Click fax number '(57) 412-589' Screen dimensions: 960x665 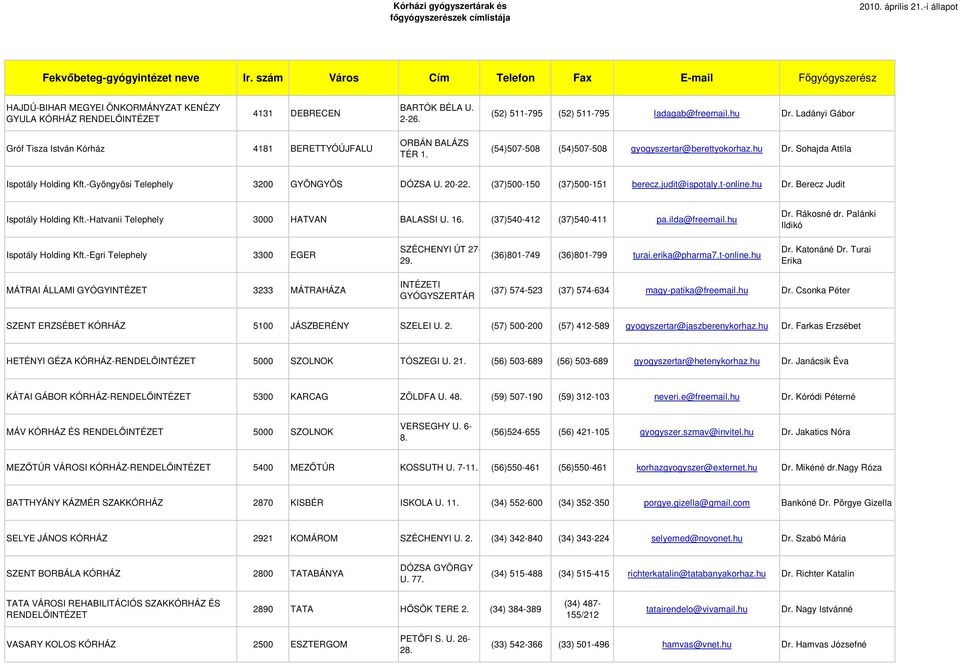tap(583, 326)
